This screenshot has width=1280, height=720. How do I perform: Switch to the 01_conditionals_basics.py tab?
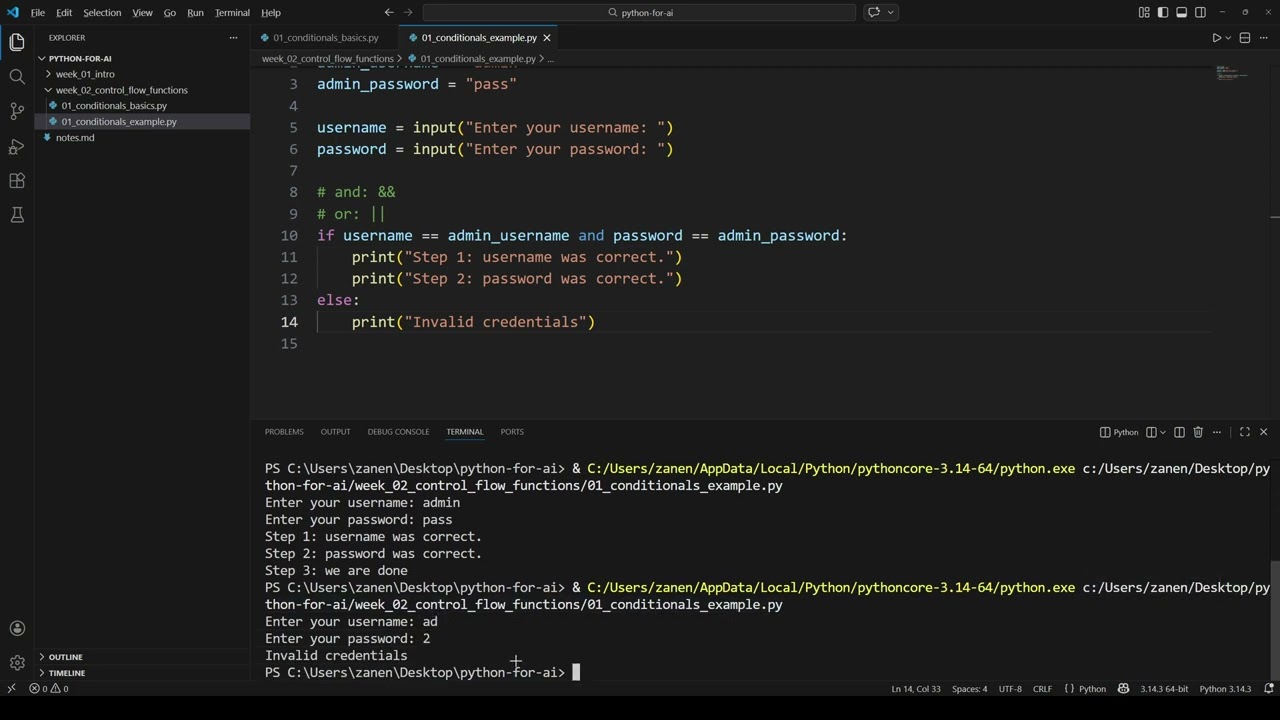click(x=324, y=38)
